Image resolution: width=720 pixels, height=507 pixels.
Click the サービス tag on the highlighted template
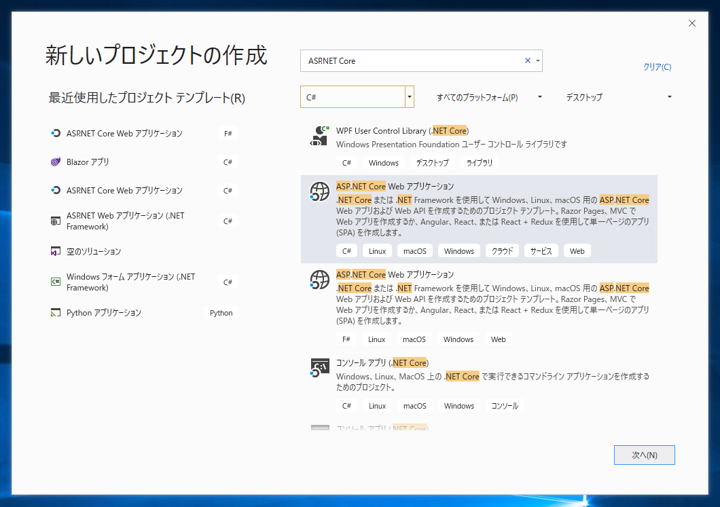pyautogui.click(x=541, y=251)
